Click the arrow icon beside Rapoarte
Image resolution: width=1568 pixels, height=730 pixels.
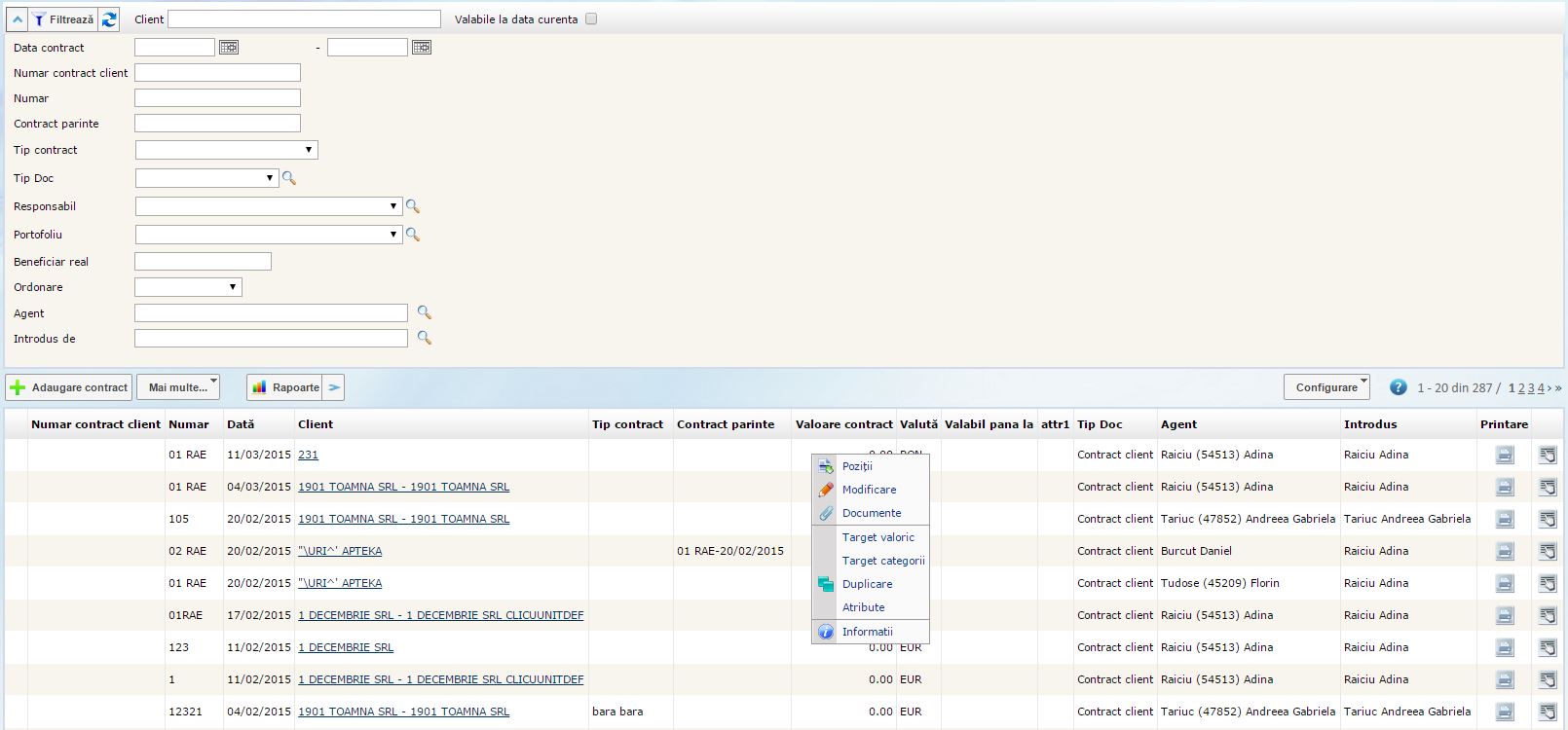point(334,387)
